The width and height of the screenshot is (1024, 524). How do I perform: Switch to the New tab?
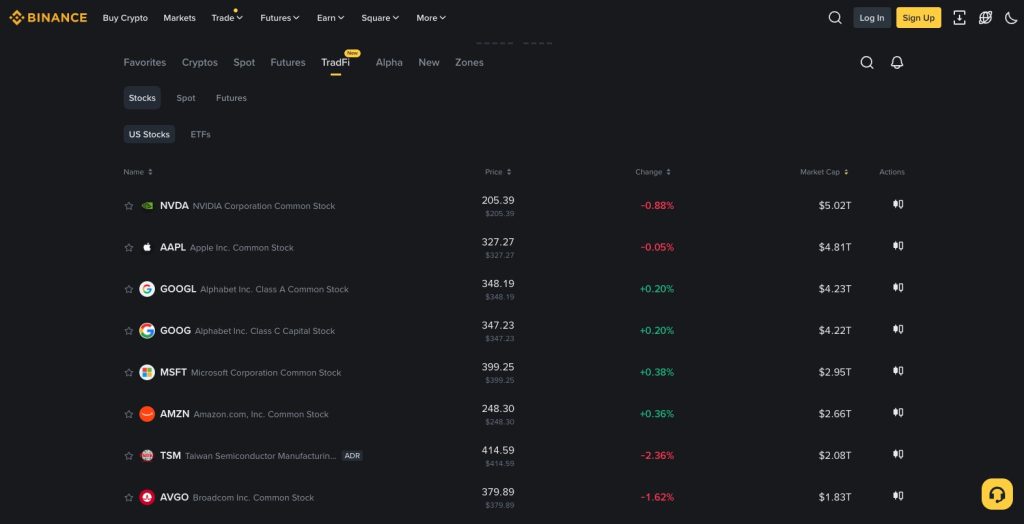[429, 63]
